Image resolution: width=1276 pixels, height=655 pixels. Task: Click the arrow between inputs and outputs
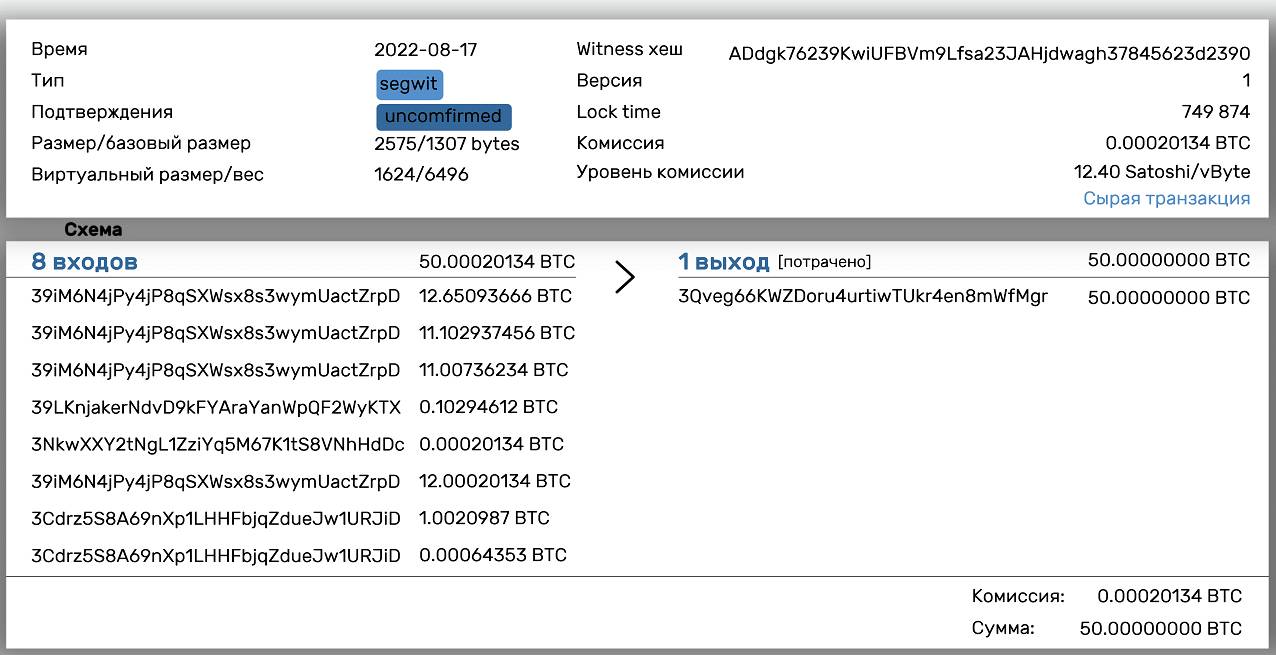point(625,277)
